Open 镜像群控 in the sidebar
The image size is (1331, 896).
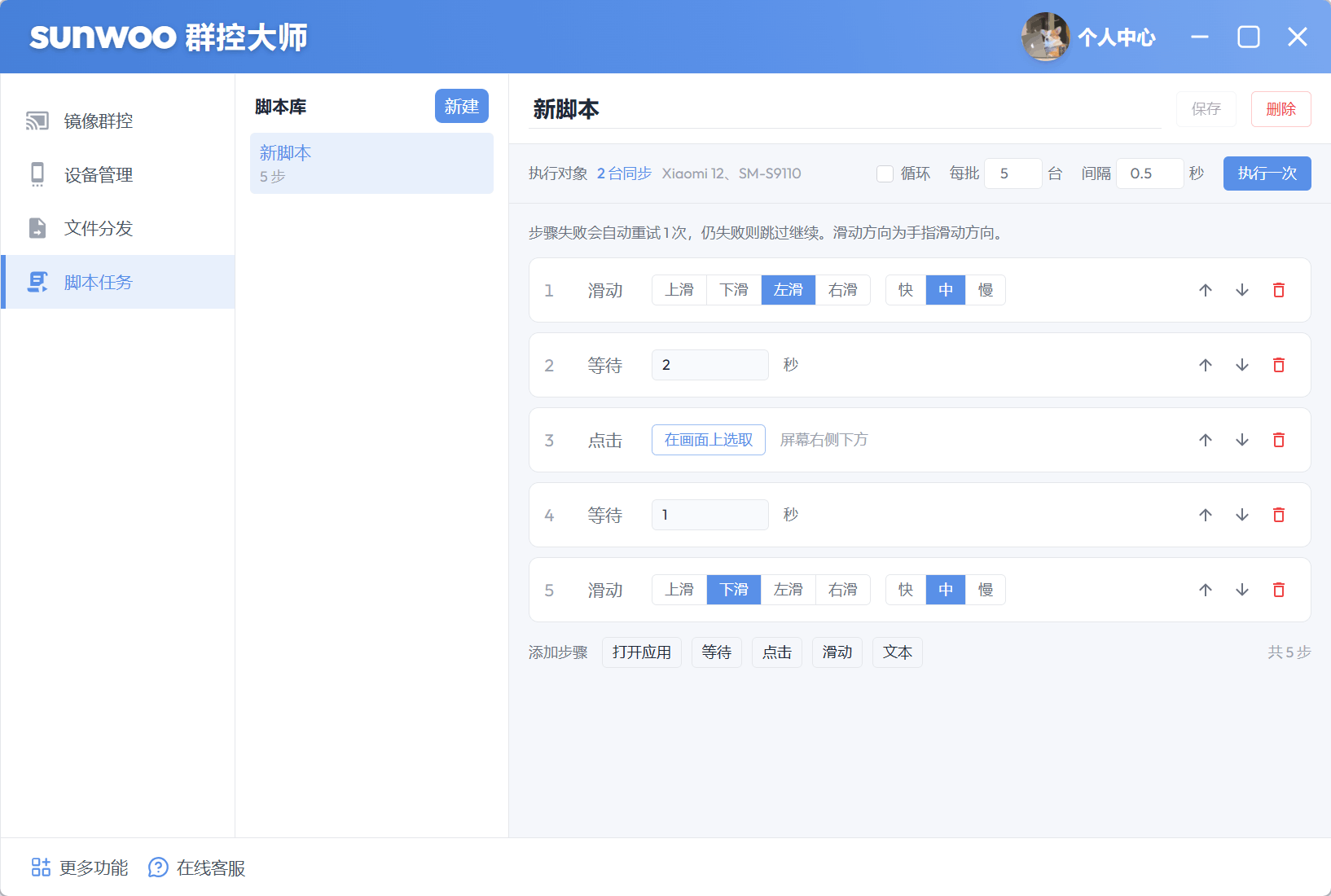118,121
